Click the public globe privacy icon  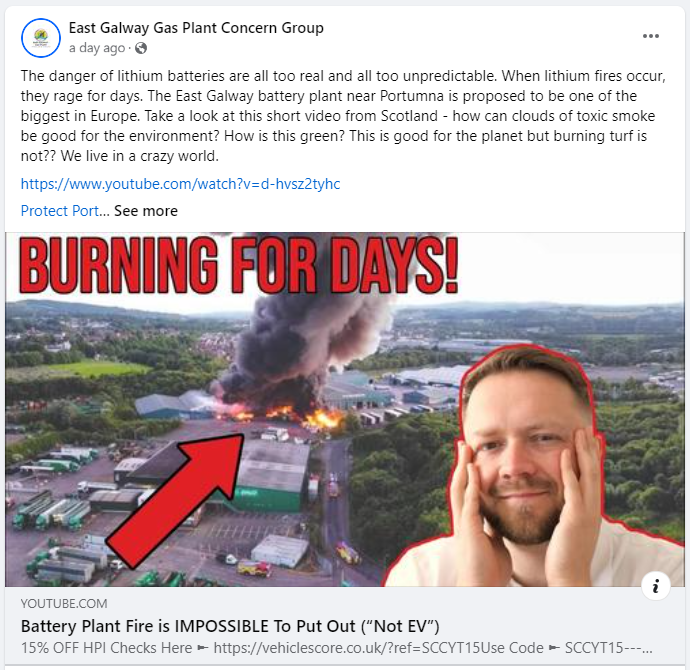pos(141,48)
